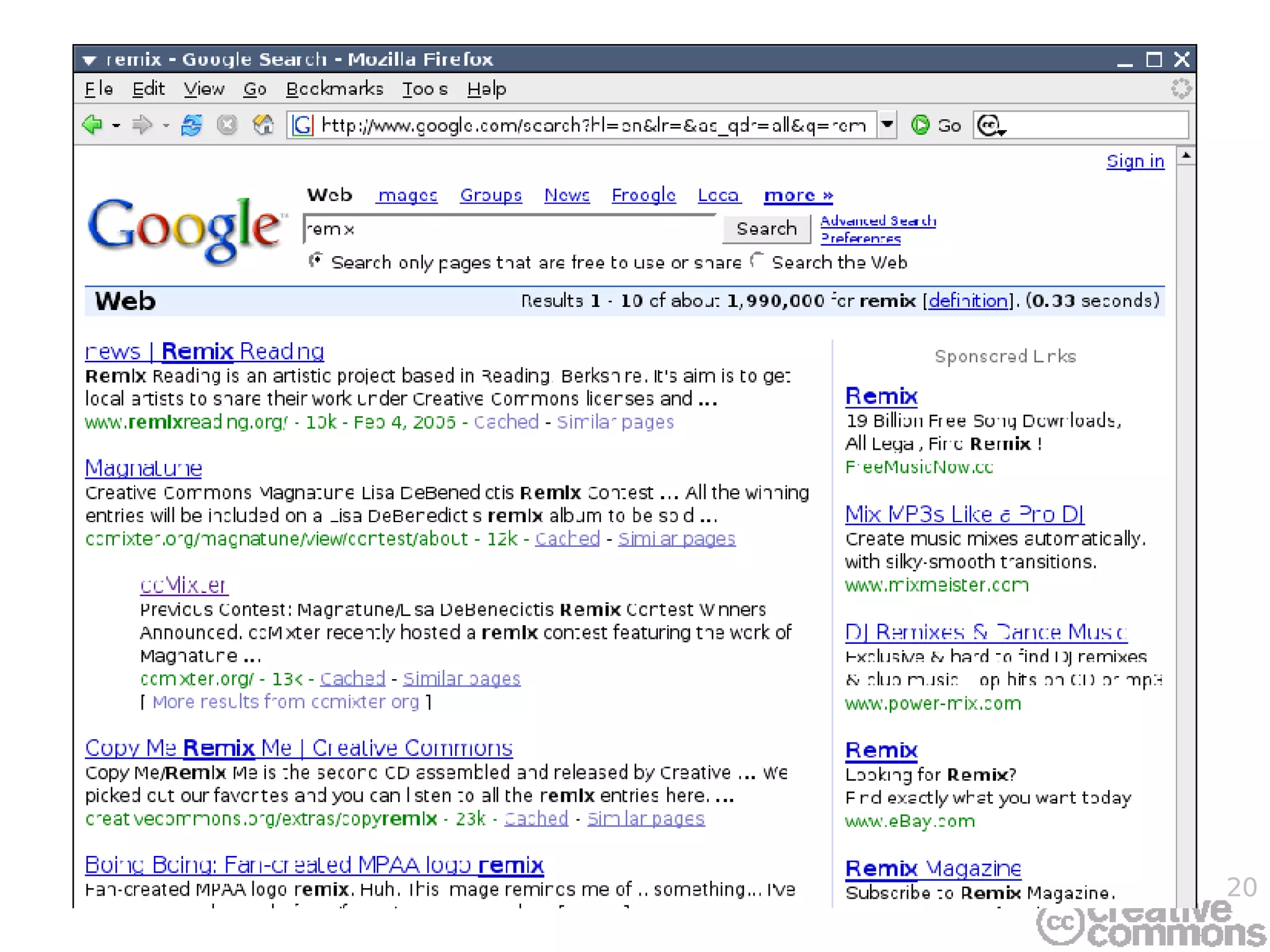
Task: Open the Forward button history dropdown arrow
Action: pyautogui.click(x=166, y=126)
